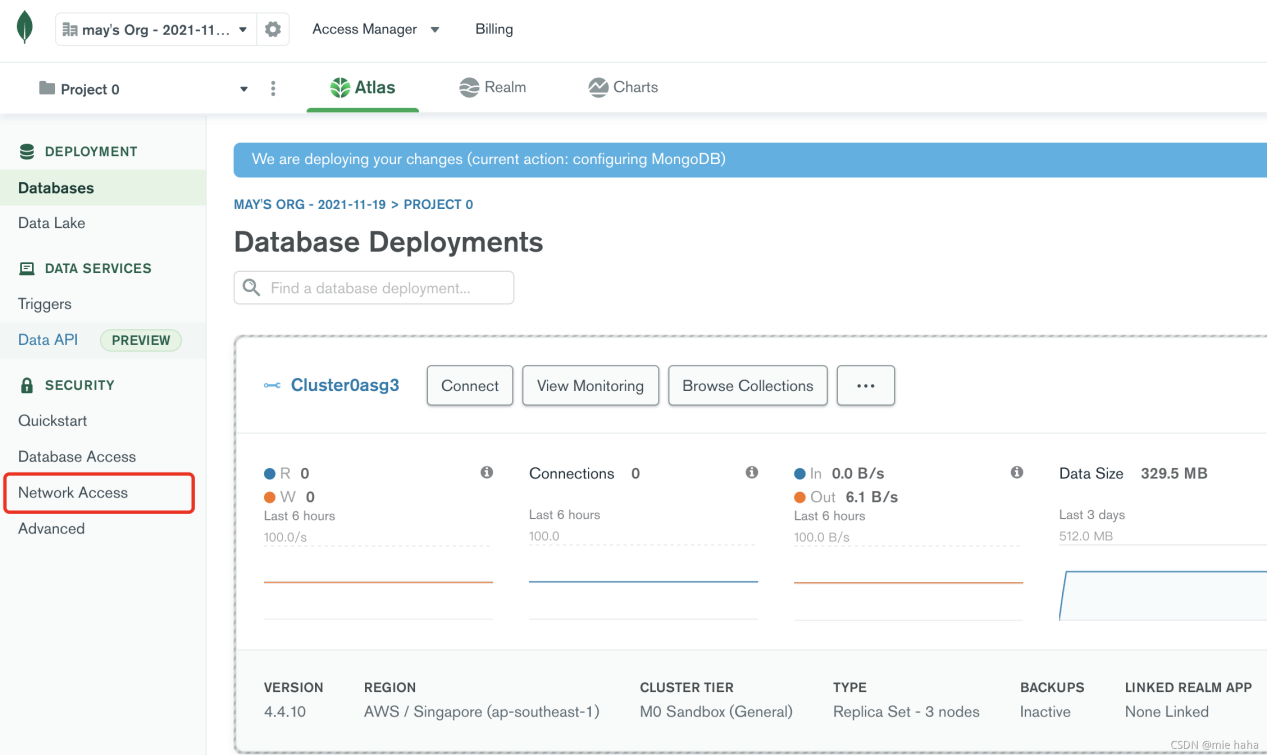Open Network Access in the sidebar

click(x=73, y=493)
